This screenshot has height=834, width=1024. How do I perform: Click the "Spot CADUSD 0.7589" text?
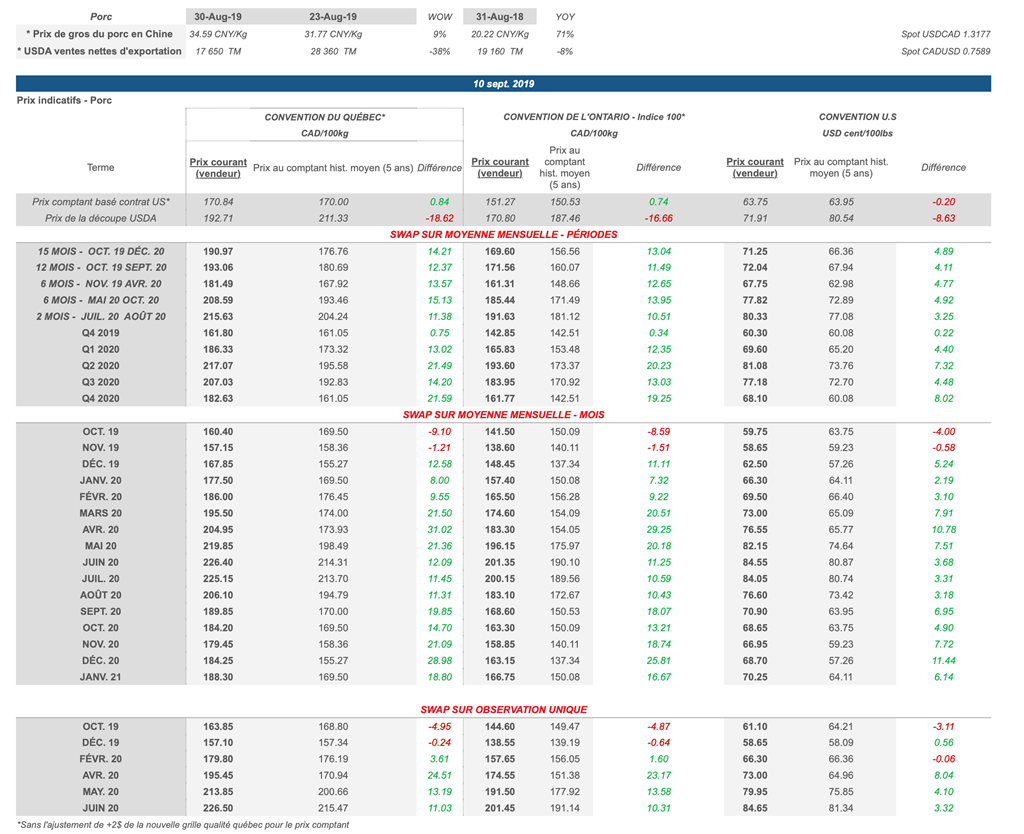(946, 51)
